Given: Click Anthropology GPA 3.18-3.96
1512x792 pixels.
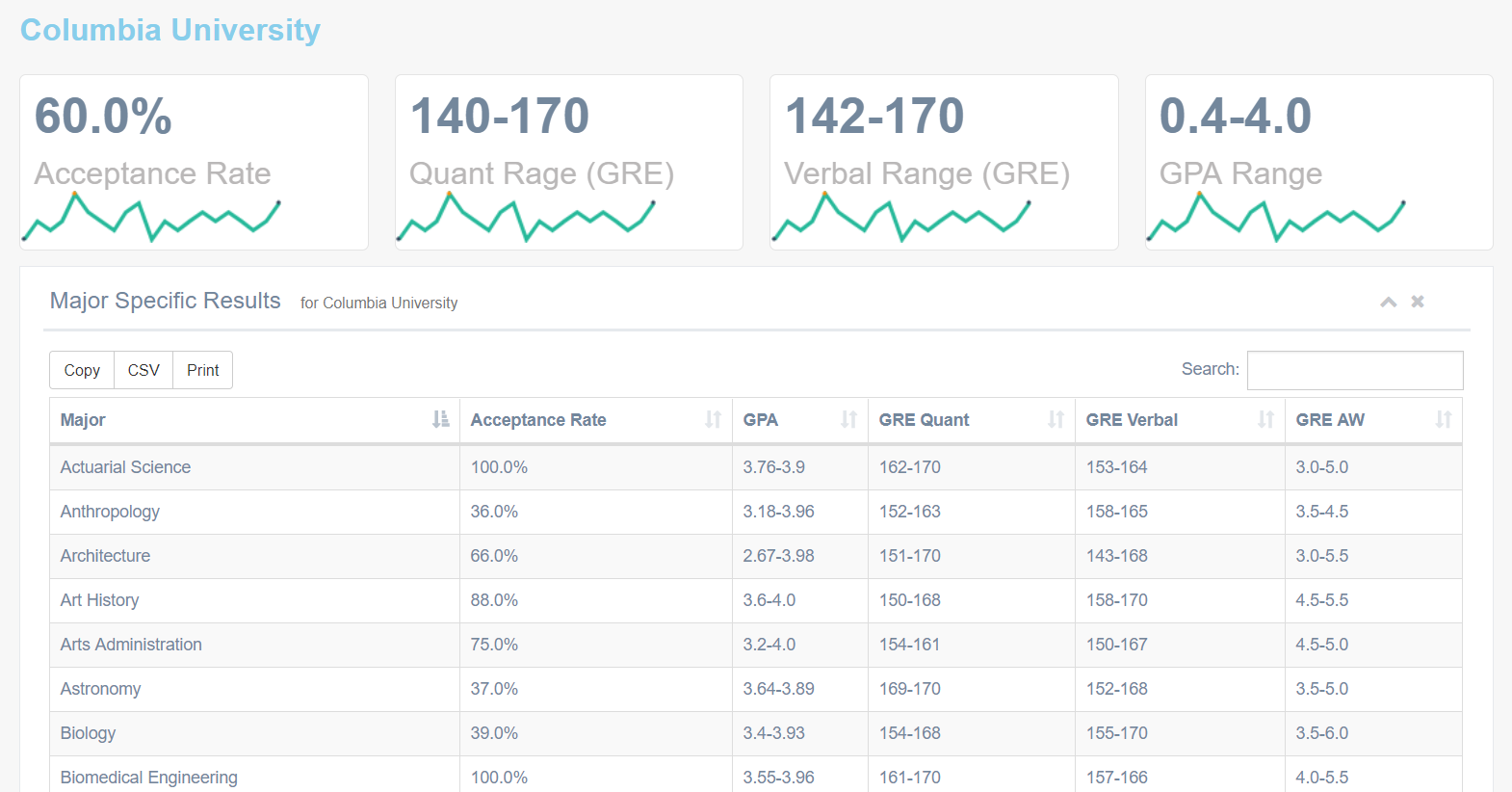Looking at the screenshot, I should pos(778,512).
